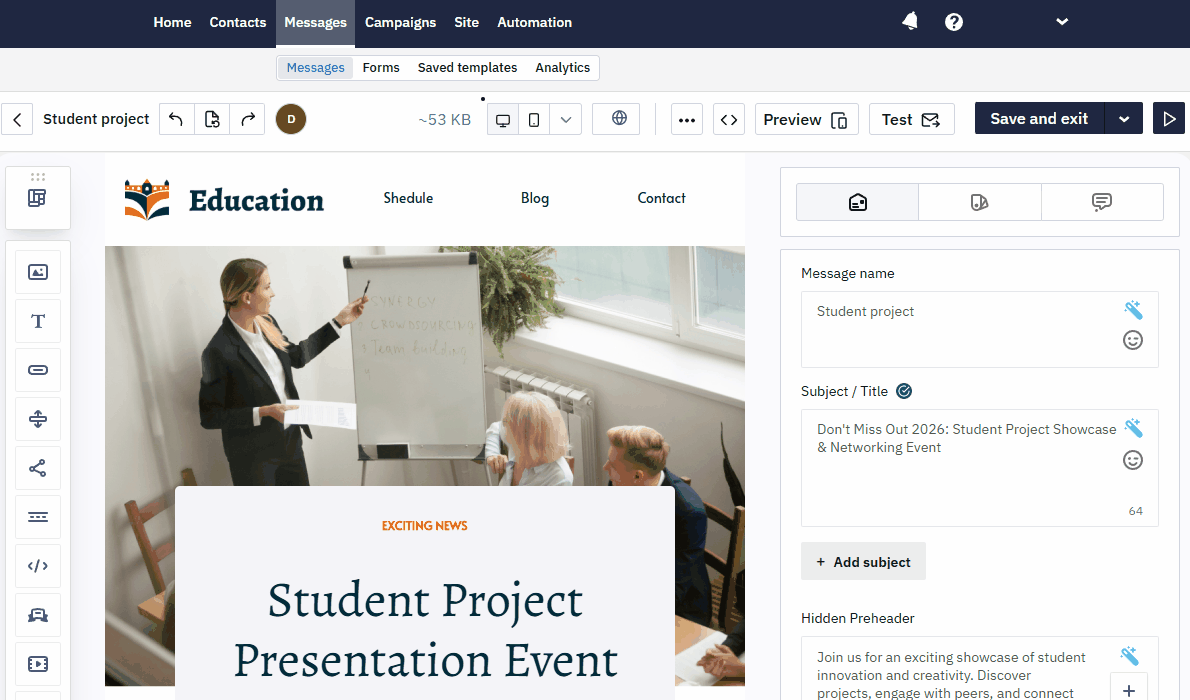Open the appearance styles tab icon

point(980,202)
